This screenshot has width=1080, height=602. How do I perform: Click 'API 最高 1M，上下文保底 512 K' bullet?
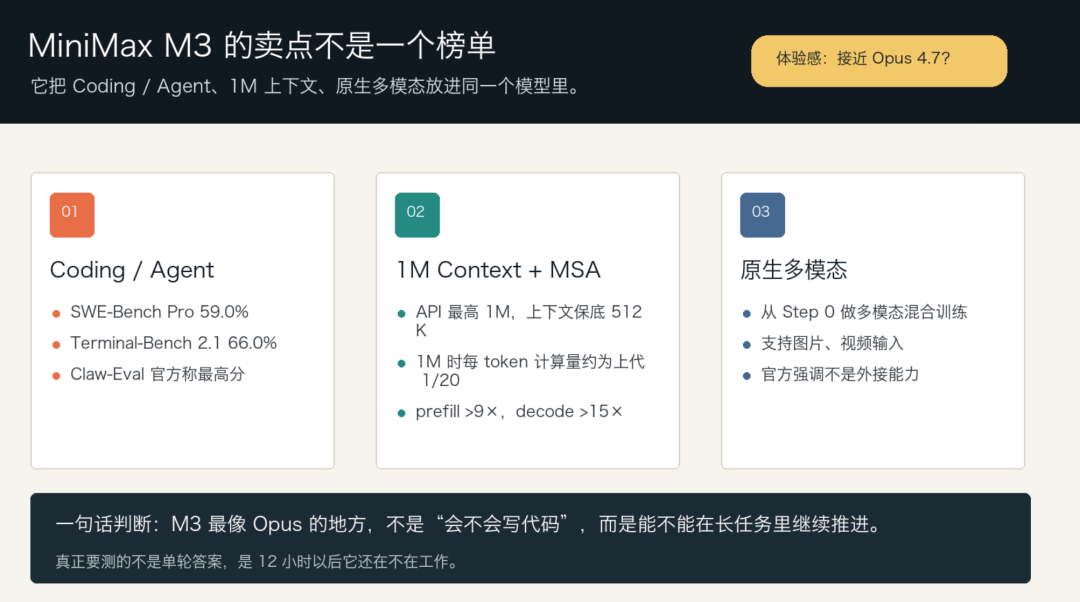coord(529,321)
